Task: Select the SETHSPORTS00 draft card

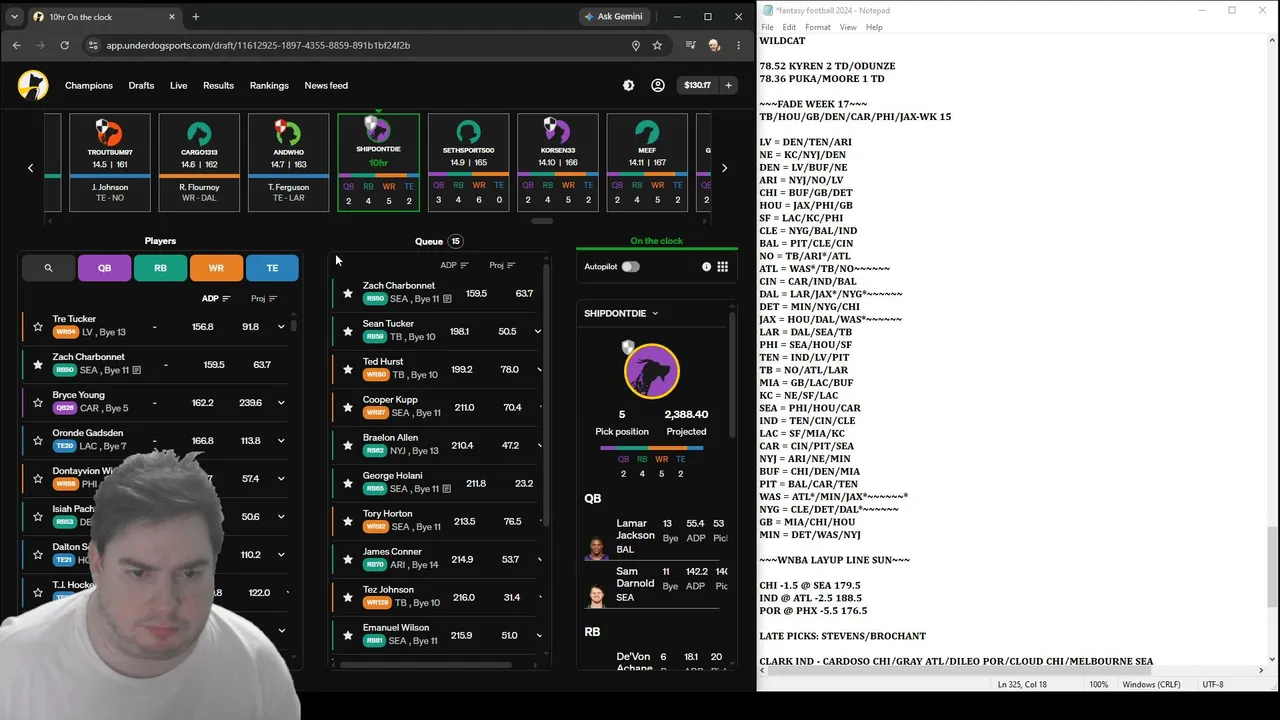Action: tap(468, 162)
